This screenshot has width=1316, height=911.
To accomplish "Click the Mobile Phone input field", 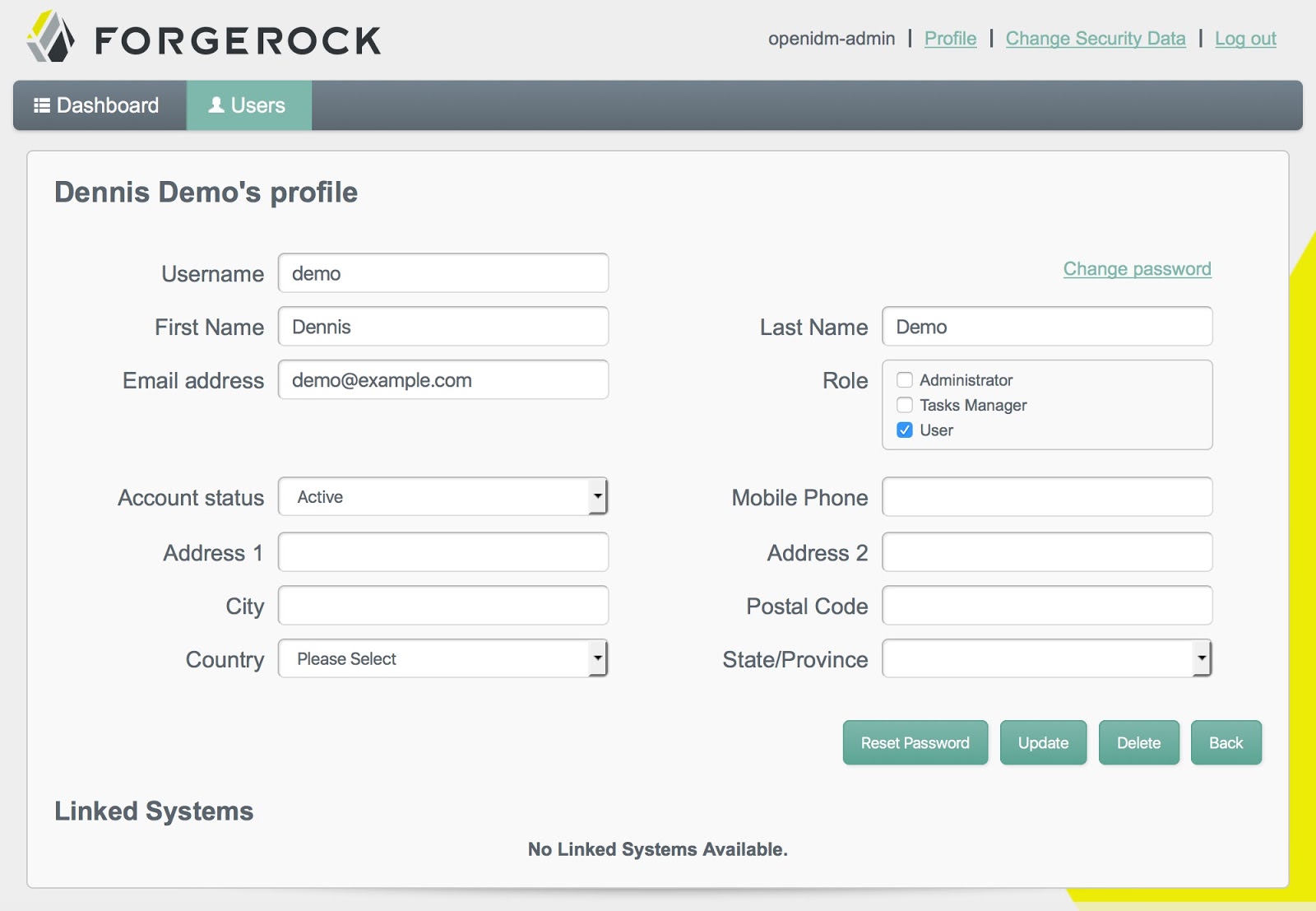I will 1046,496.
